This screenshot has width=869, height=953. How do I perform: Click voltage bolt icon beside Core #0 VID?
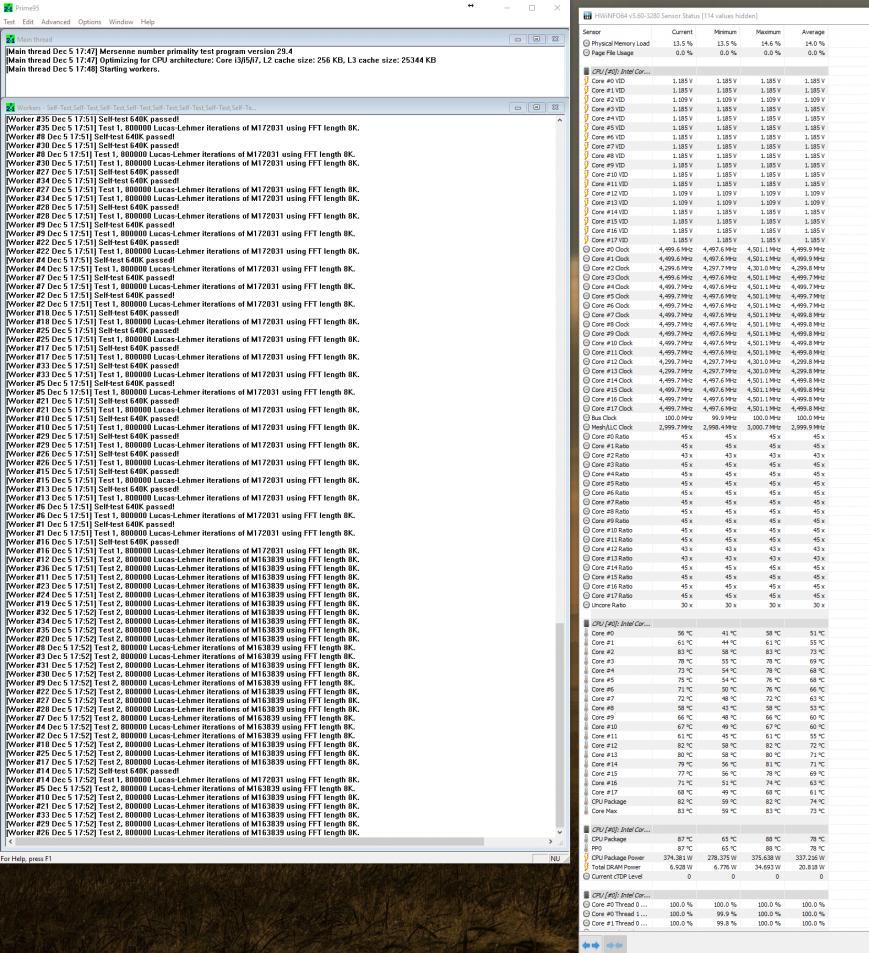(586, 81)
